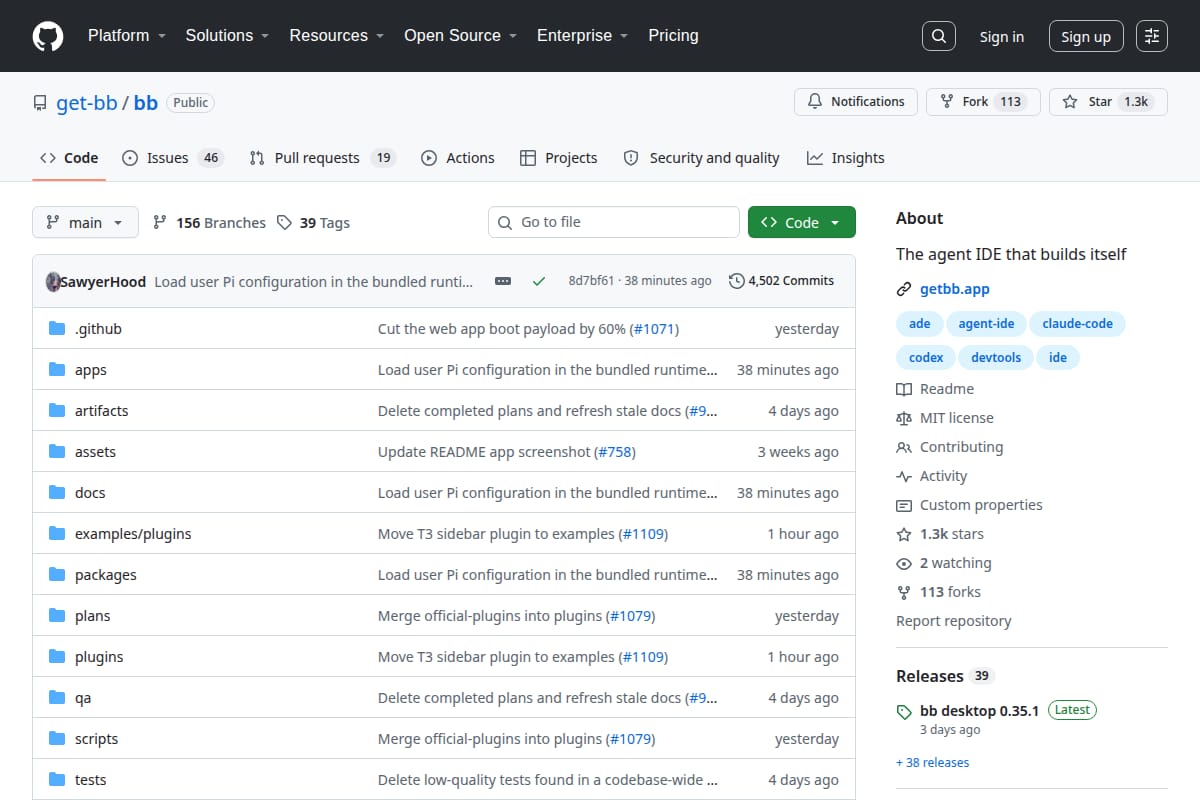Open commit hash 8d7bf61
The height and width of the screenshot is (800, 1200).
[591, 281]
